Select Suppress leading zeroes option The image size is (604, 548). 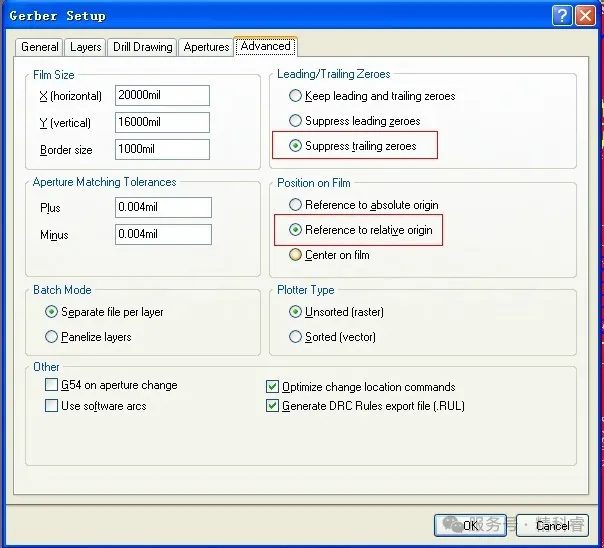296,121
